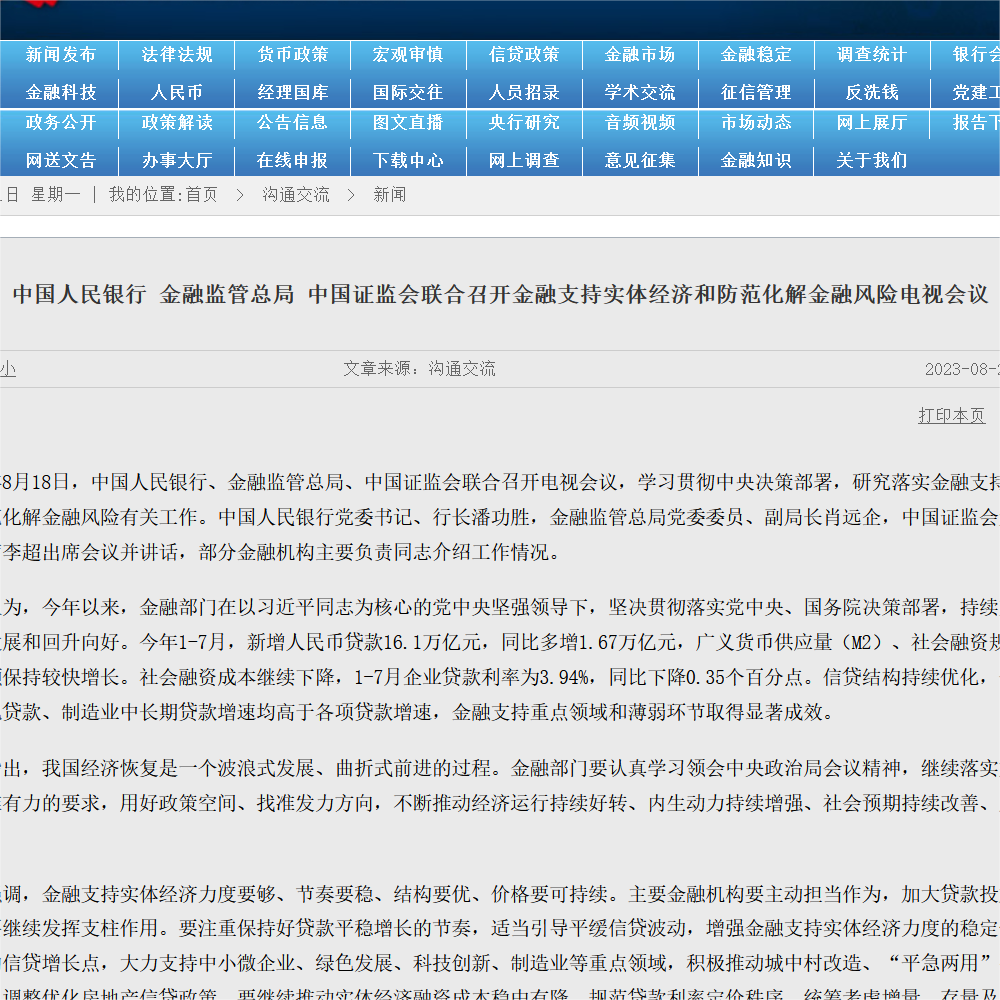Go to 征信管理 section
The height and width of the screenshot is (1000, 1000).
click(756, 92)
